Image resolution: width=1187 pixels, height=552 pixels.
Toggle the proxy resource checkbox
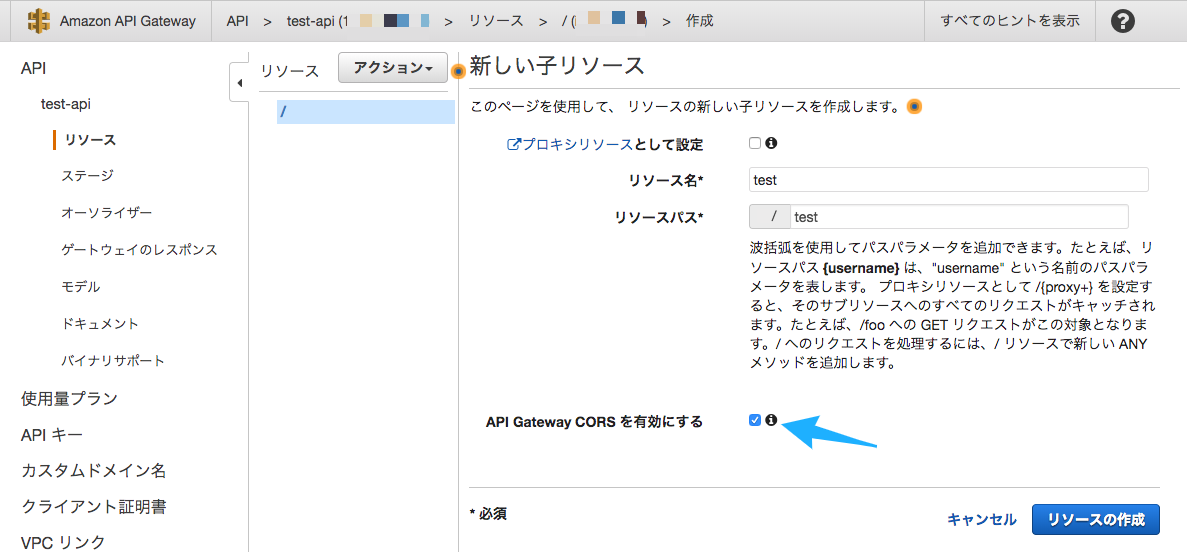pos(755,143)
